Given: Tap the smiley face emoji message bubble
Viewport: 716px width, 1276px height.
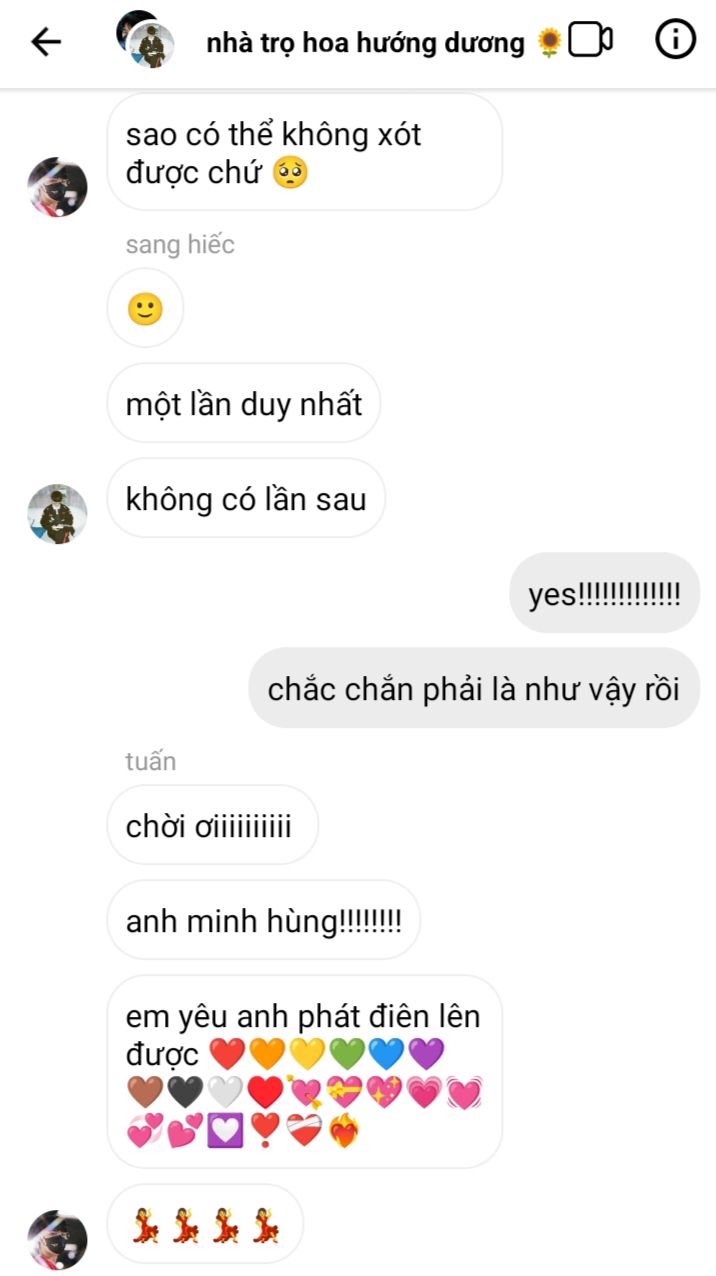Looking at the screenshot, I should [145, 309].
